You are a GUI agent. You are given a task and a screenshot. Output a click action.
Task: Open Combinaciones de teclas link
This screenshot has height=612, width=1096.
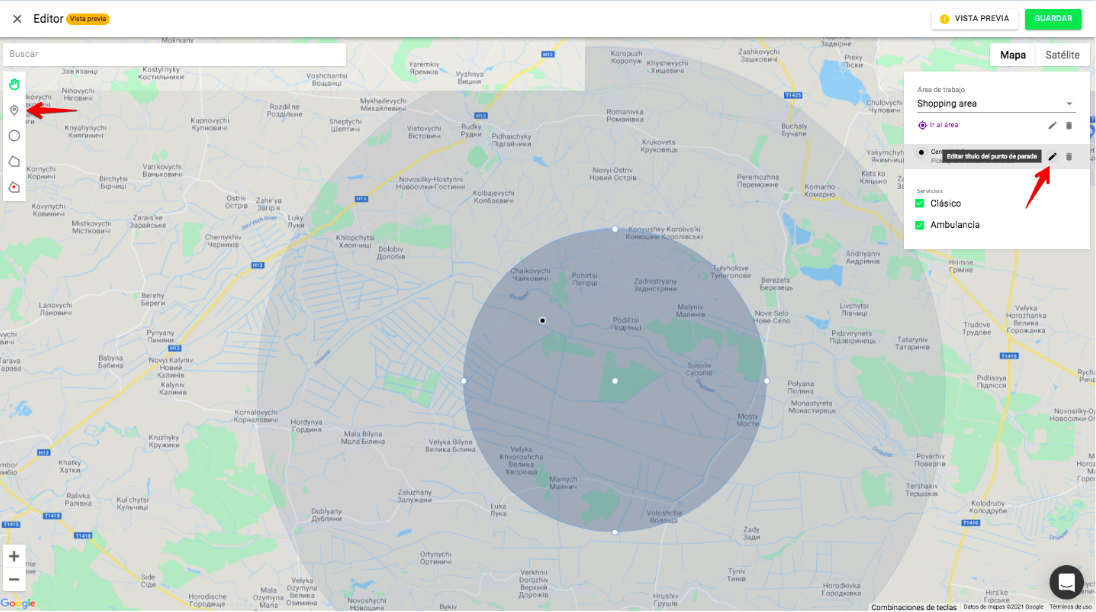(x=914, y=607)
